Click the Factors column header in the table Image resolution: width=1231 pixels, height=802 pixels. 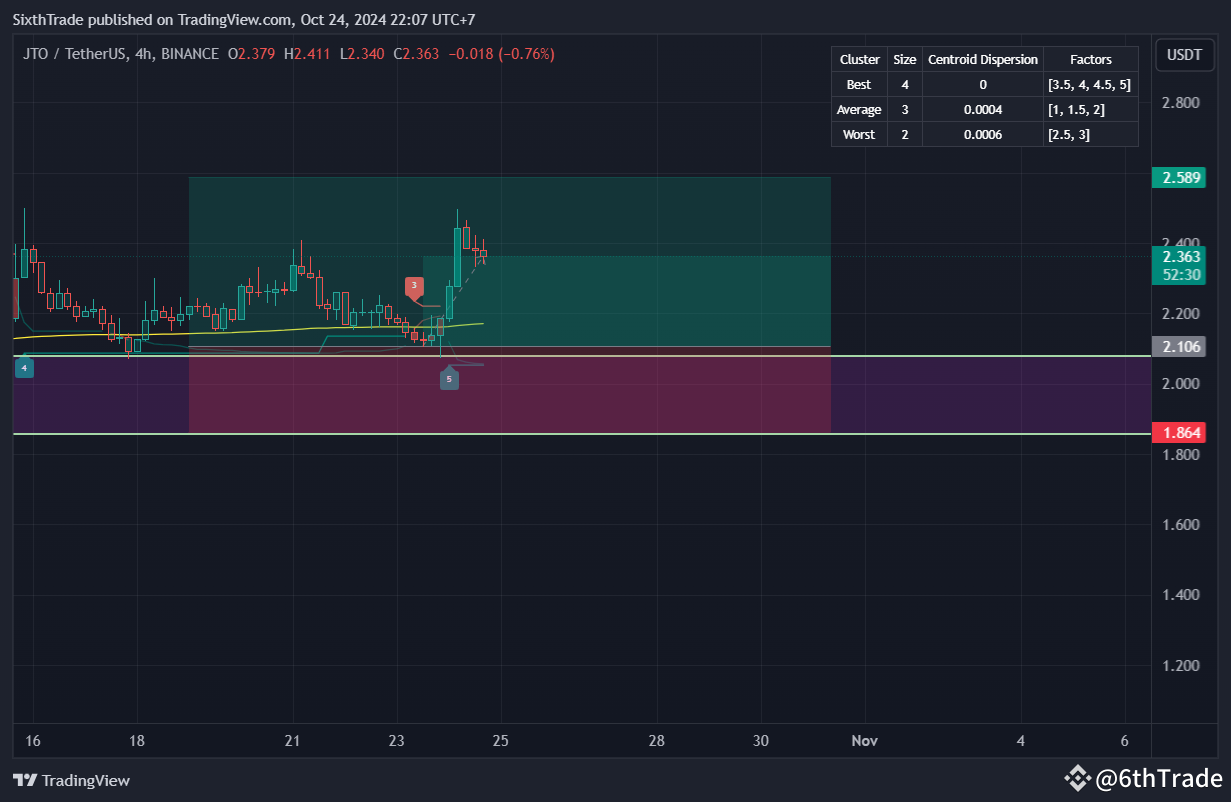click(1091, 59)
